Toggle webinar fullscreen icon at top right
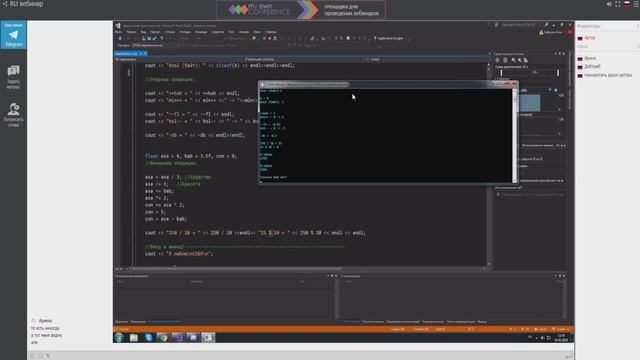The height and width of the screenshot is (360, 640). (618, 4)
